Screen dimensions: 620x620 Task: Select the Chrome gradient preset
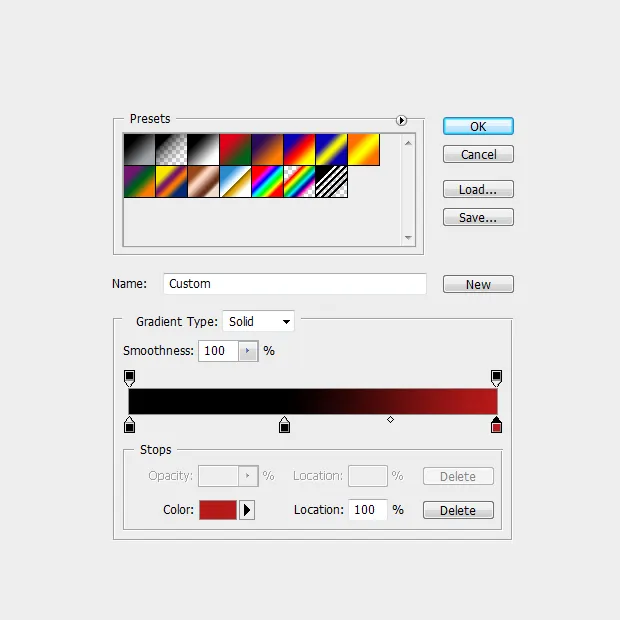[235, 182]
